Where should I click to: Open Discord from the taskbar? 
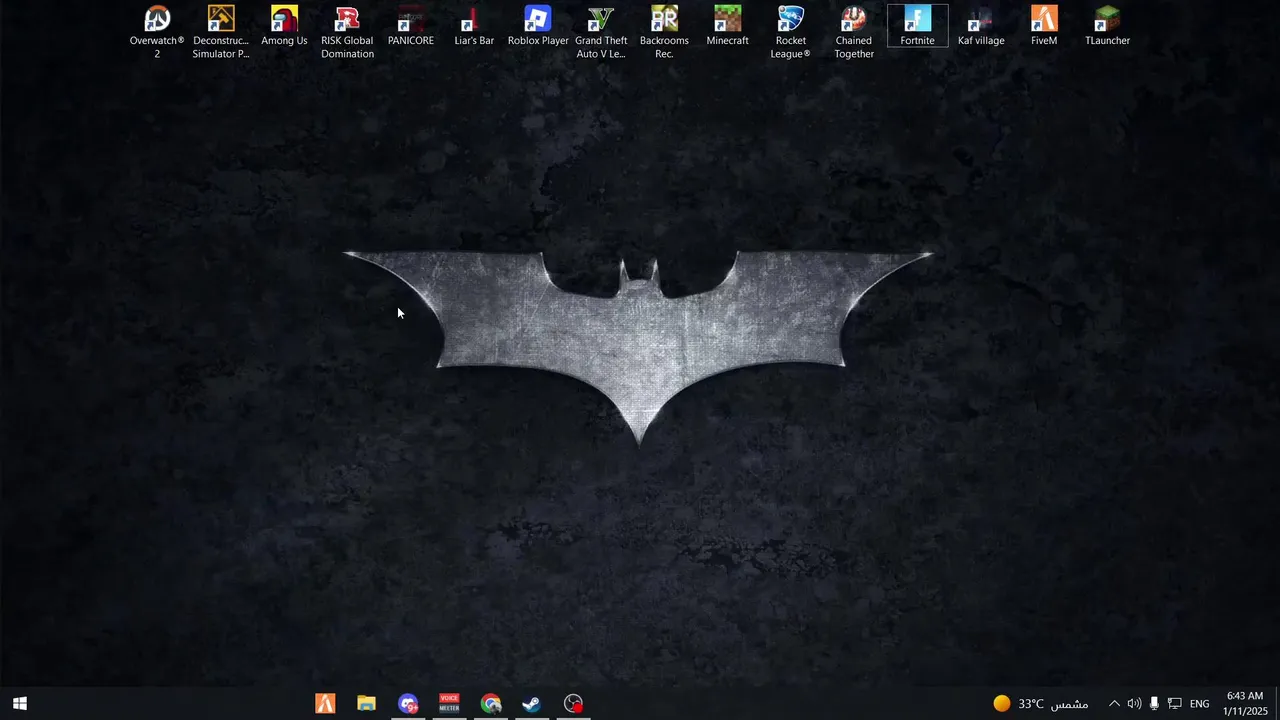coord(408,704)
